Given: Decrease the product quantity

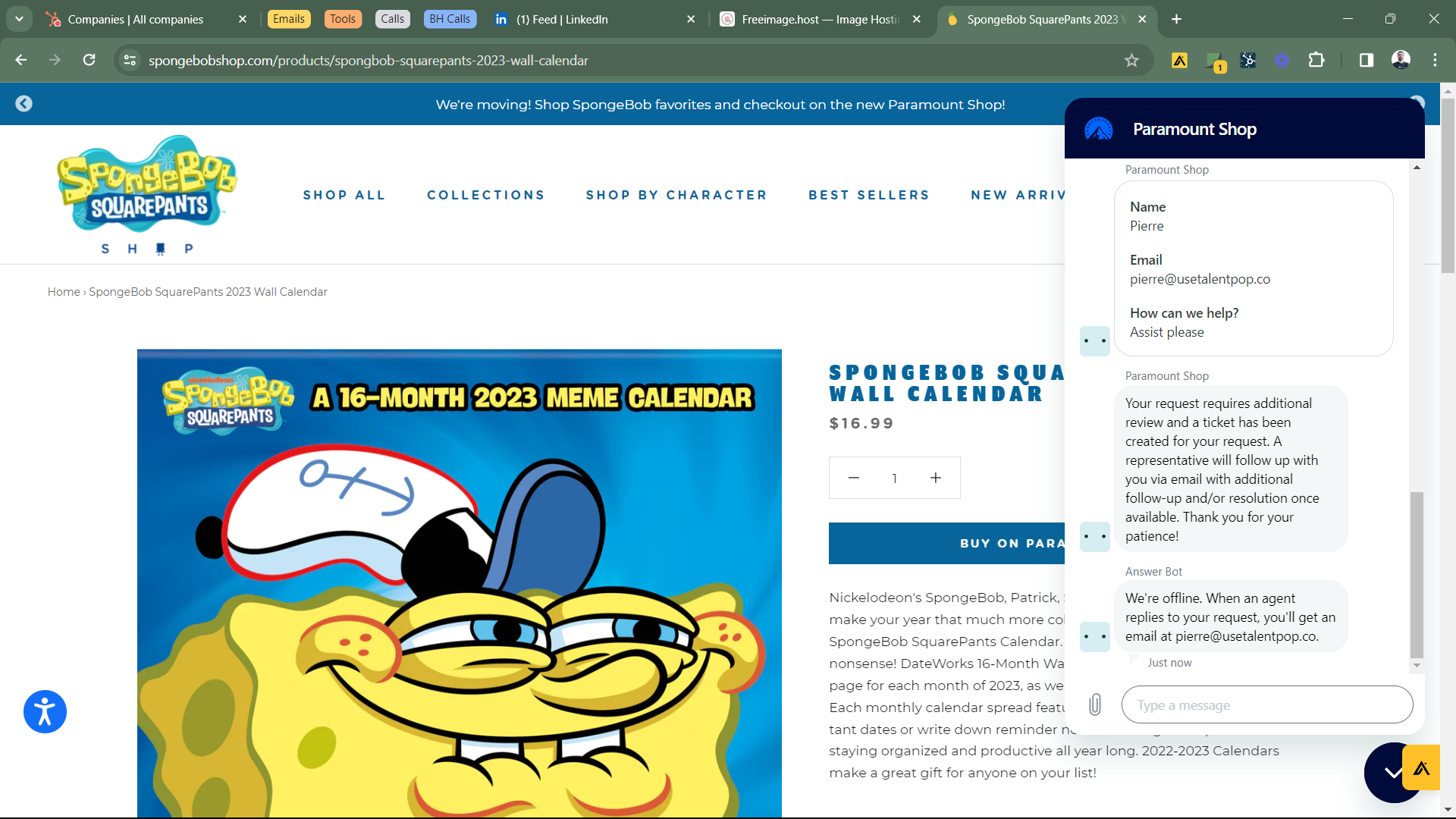Looking at the screenshot, I should pos(853,478).
